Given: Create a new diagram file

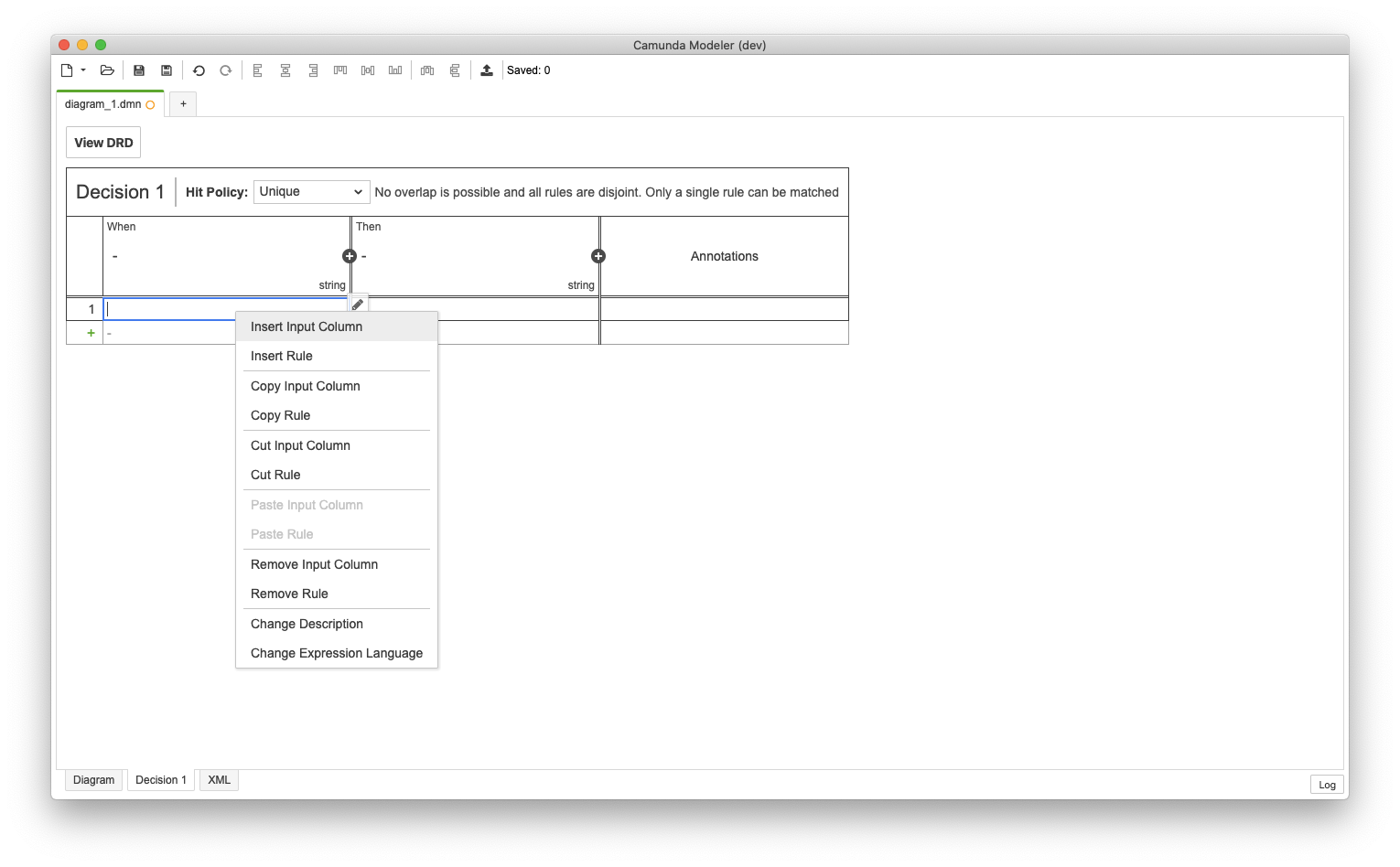Looking at the screenshot, I should 69,70.
